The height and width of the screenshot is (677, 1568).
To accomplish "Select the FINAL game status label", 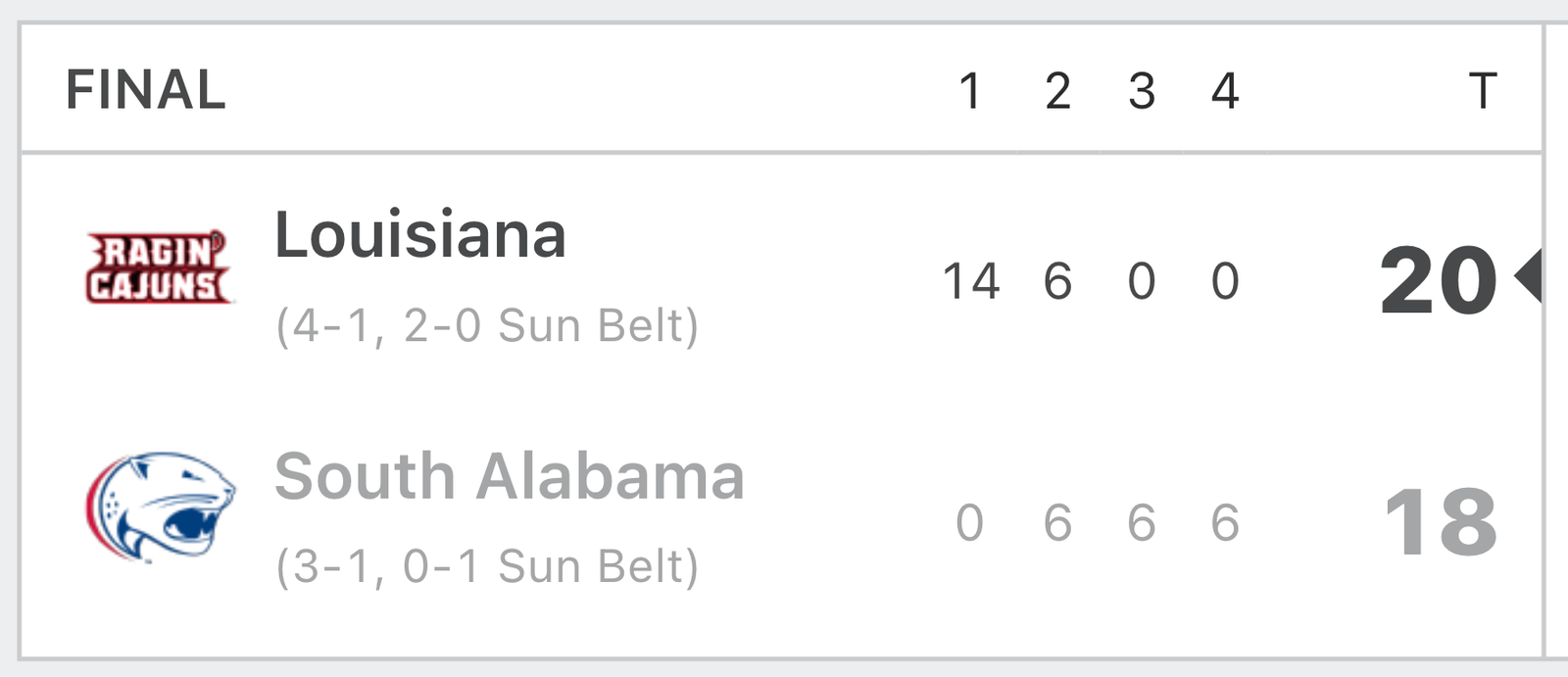I will pos(146,90).
